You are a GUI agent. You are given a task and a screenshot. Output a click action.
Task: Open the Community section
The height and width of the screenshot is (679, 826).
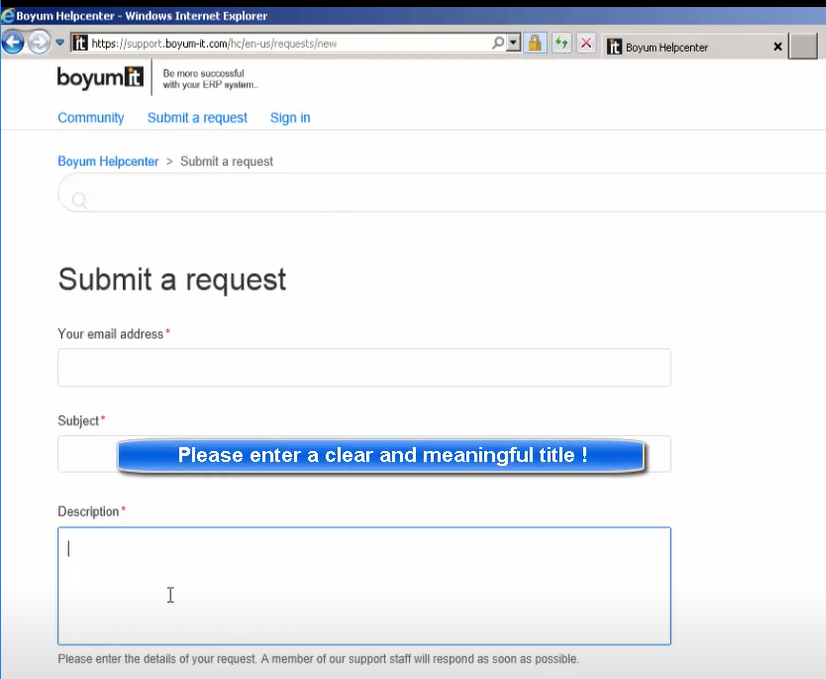[x=90, y=117]
